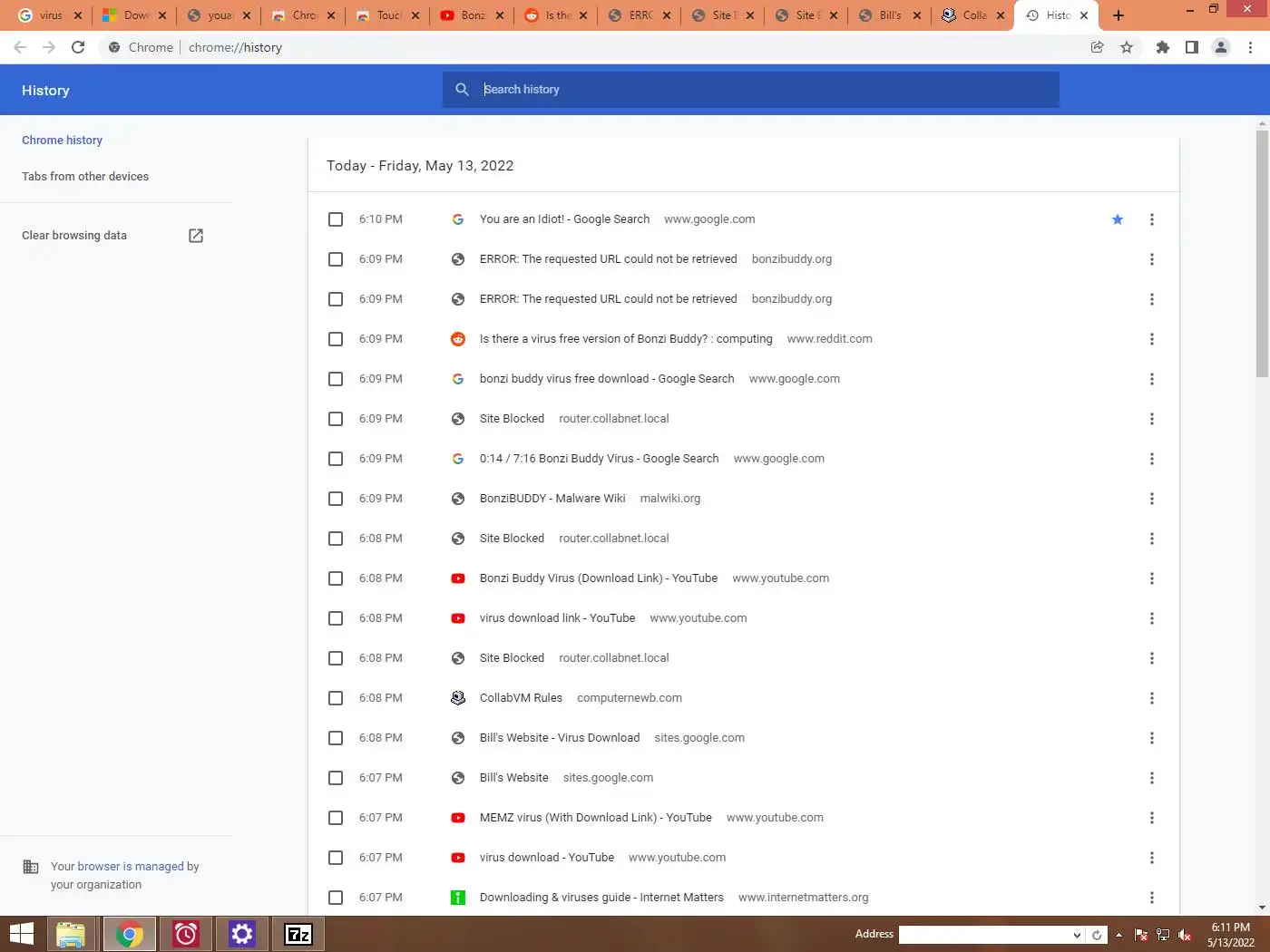Open File Explorer from the taskbar
This screenshot has height=952, width=1270.
tap(71, 934)
